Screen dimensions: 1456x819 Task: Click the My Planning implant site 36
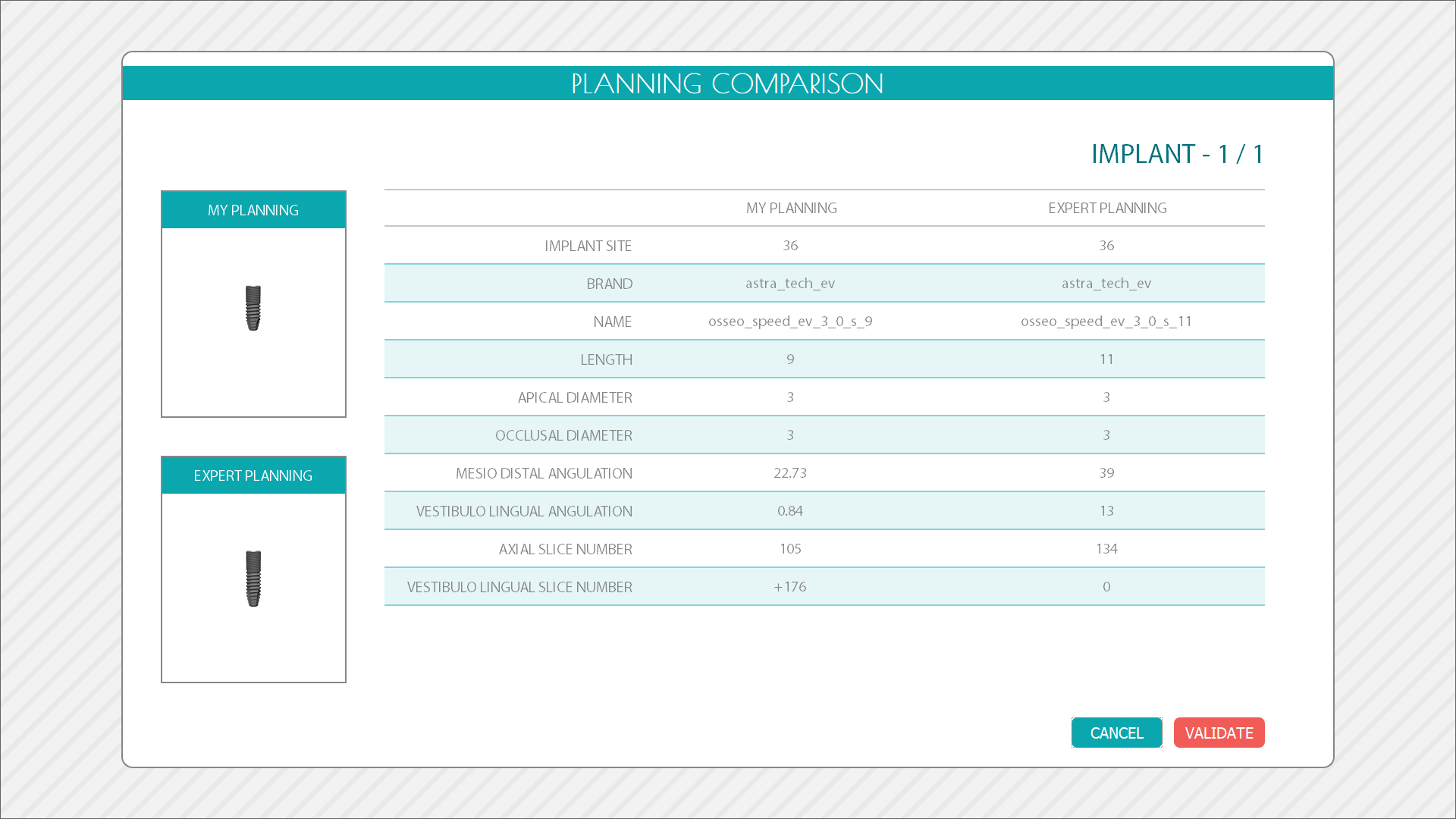pos(790,246)
